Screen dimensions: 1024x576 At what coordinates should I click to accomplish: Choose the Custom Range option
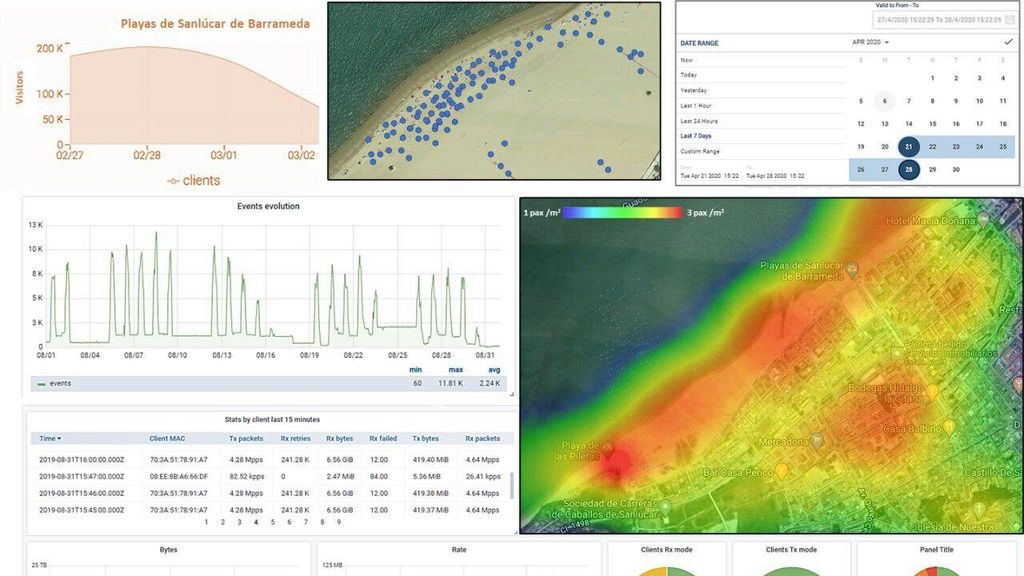(x=699, y=152)
